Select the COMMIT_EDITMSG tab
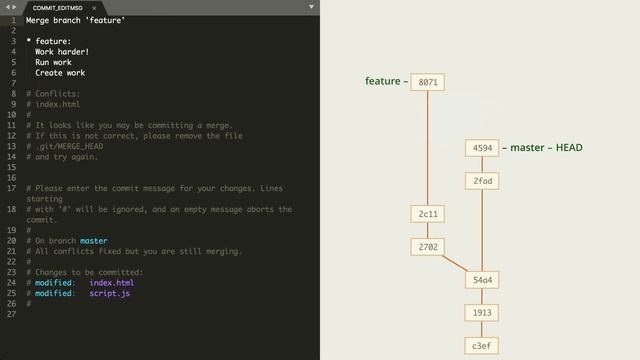 click(x=58, y=8)
